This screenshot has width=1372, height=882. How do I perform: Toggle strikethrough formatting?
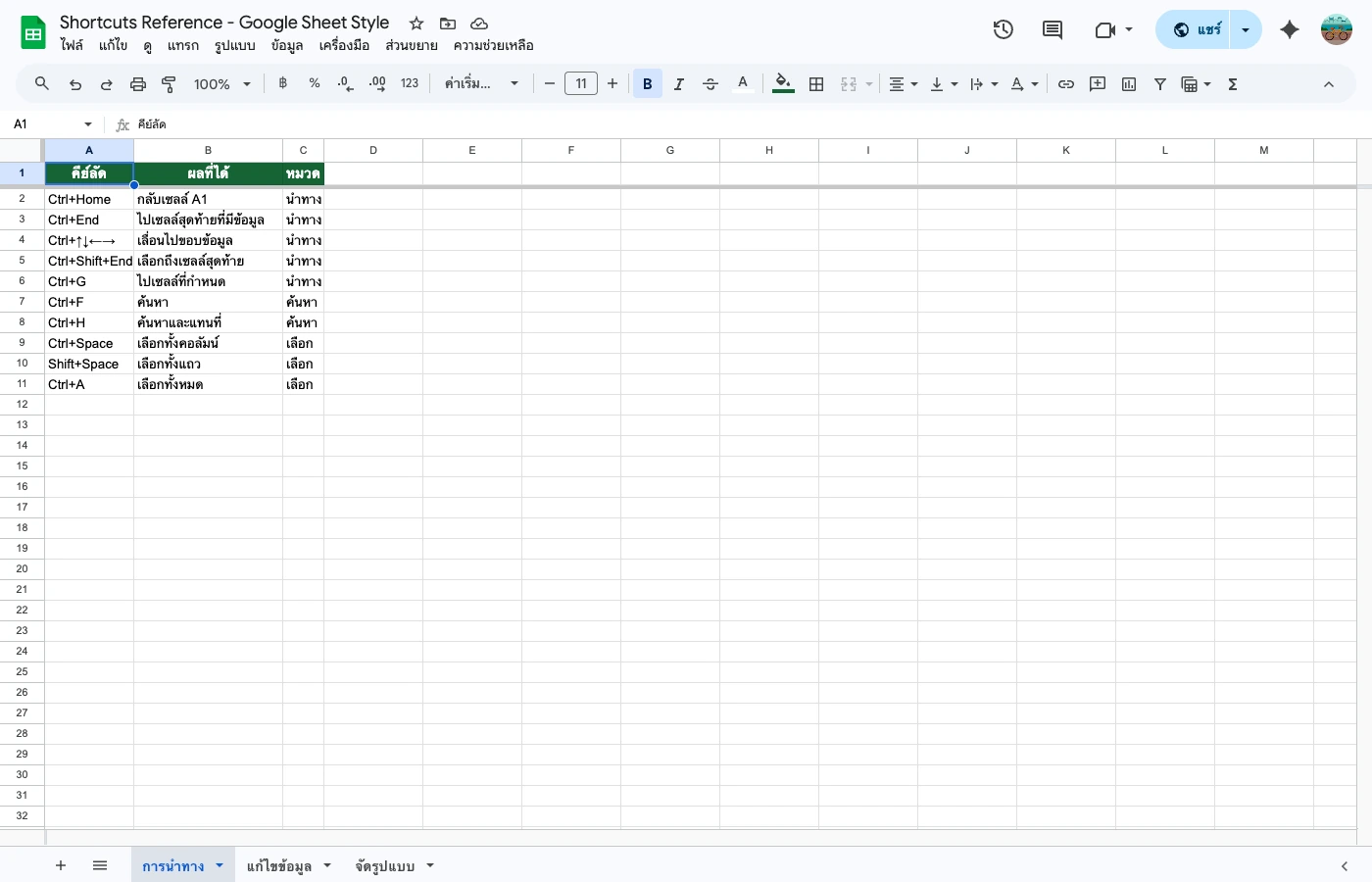710,83
